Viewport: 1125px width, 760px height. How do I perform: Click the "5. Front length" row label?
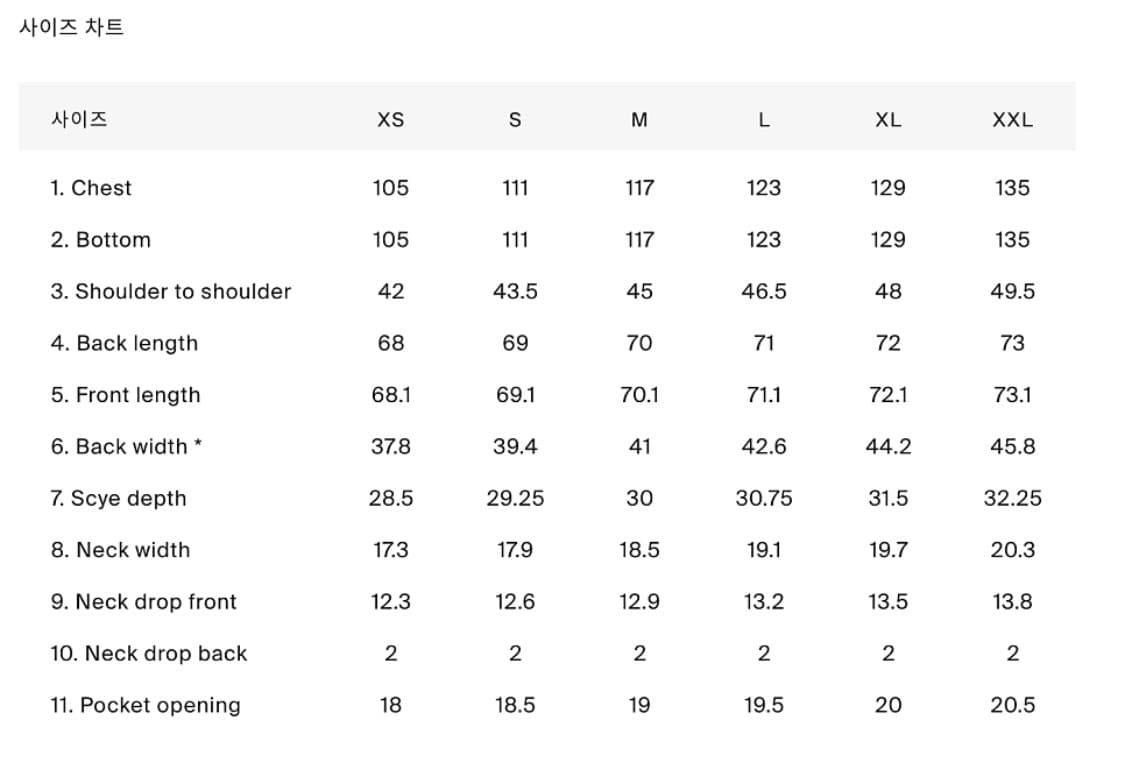coord(126,395)
